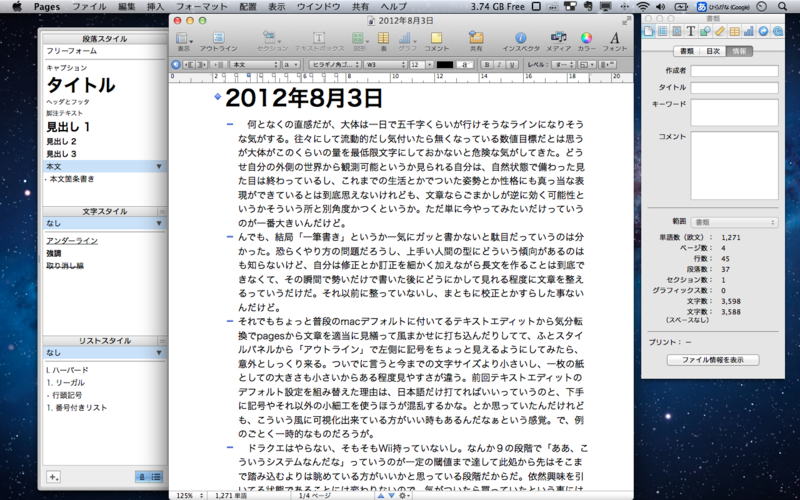Click the add style plus button
Viewport: 800px width, 500px height.
(x=53, y=477)
